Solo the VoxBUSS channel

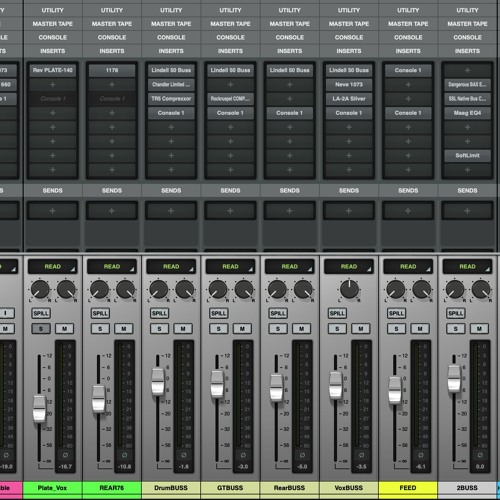pos(337,329)
